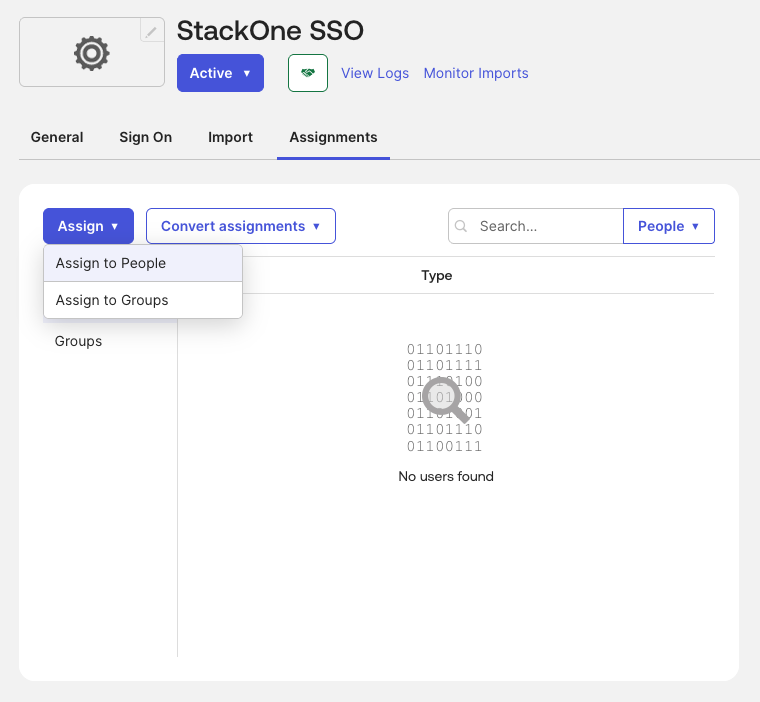Screen dimensions: 760x702
Task: Select the Assignments tab
Action: click(x=333, y=137)
